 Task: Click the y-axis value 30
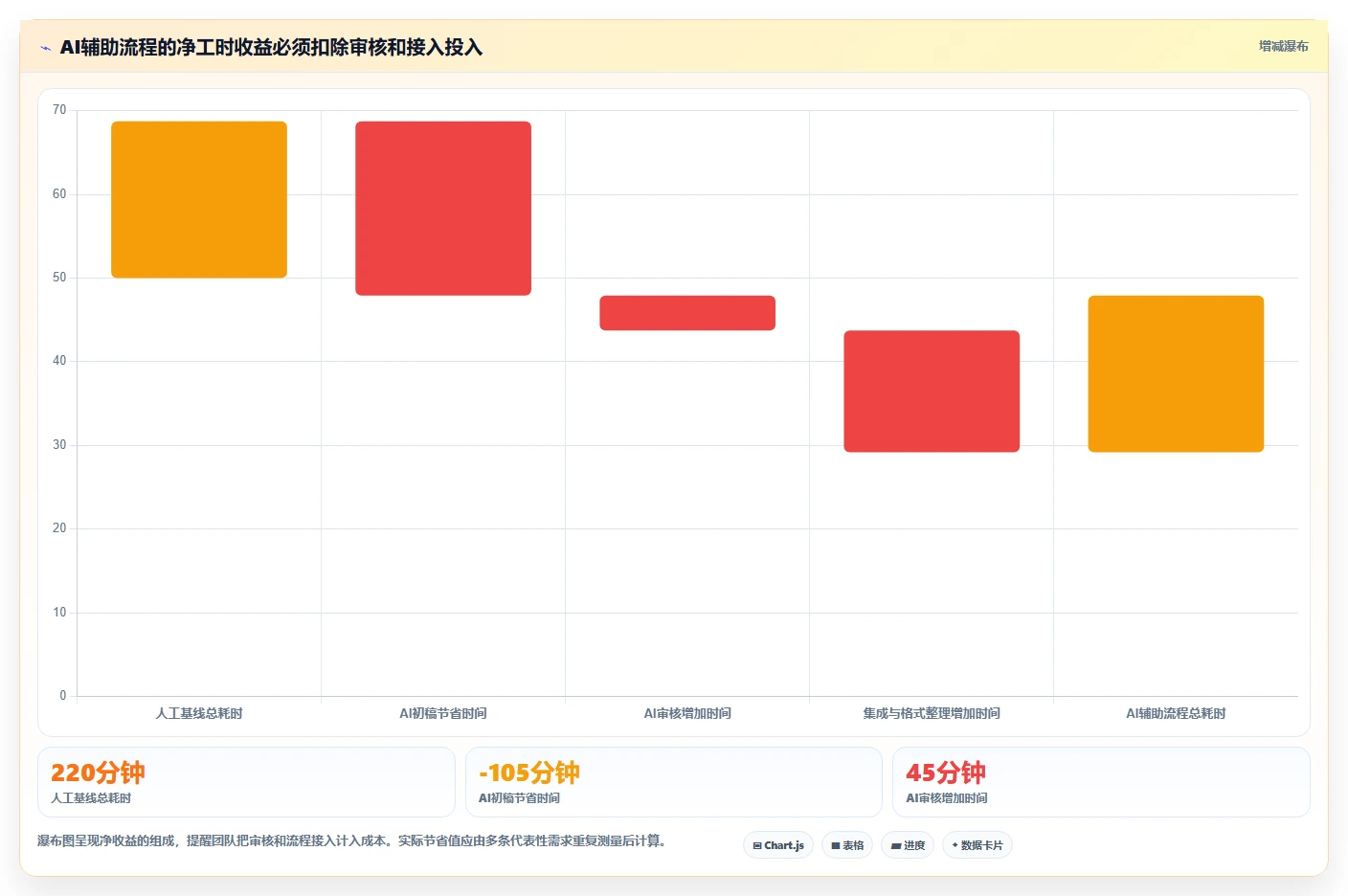[x=59, y=445]
